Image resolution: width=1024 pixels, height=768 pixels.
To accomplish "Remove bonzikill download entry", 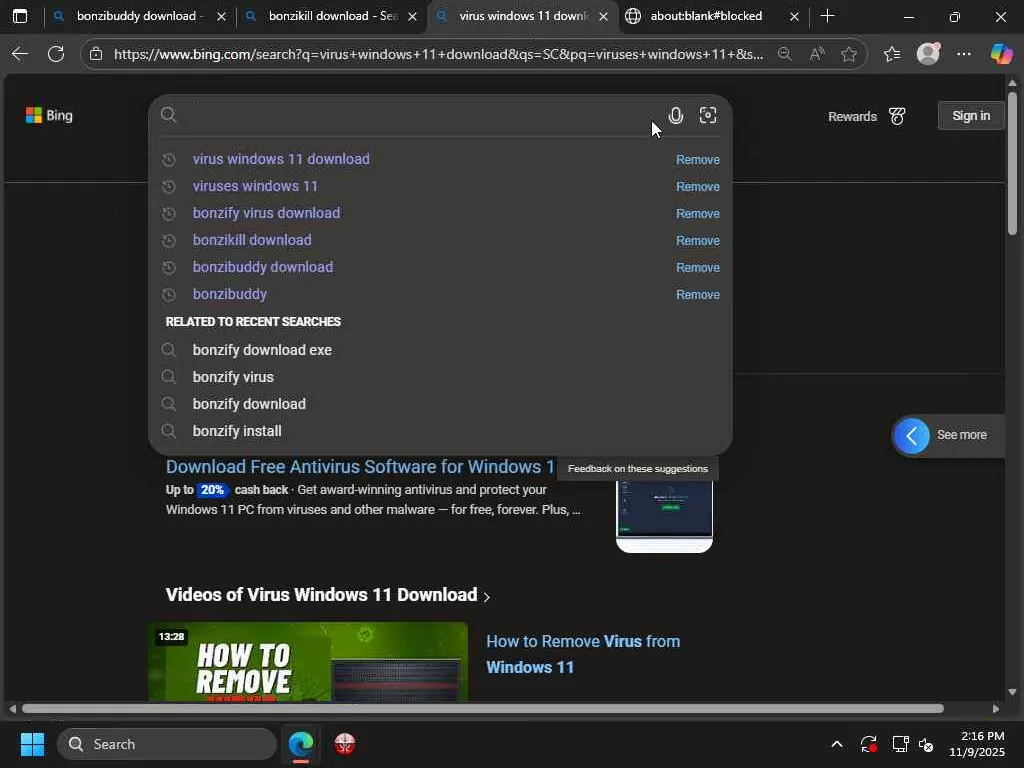I will coord(697,241).
